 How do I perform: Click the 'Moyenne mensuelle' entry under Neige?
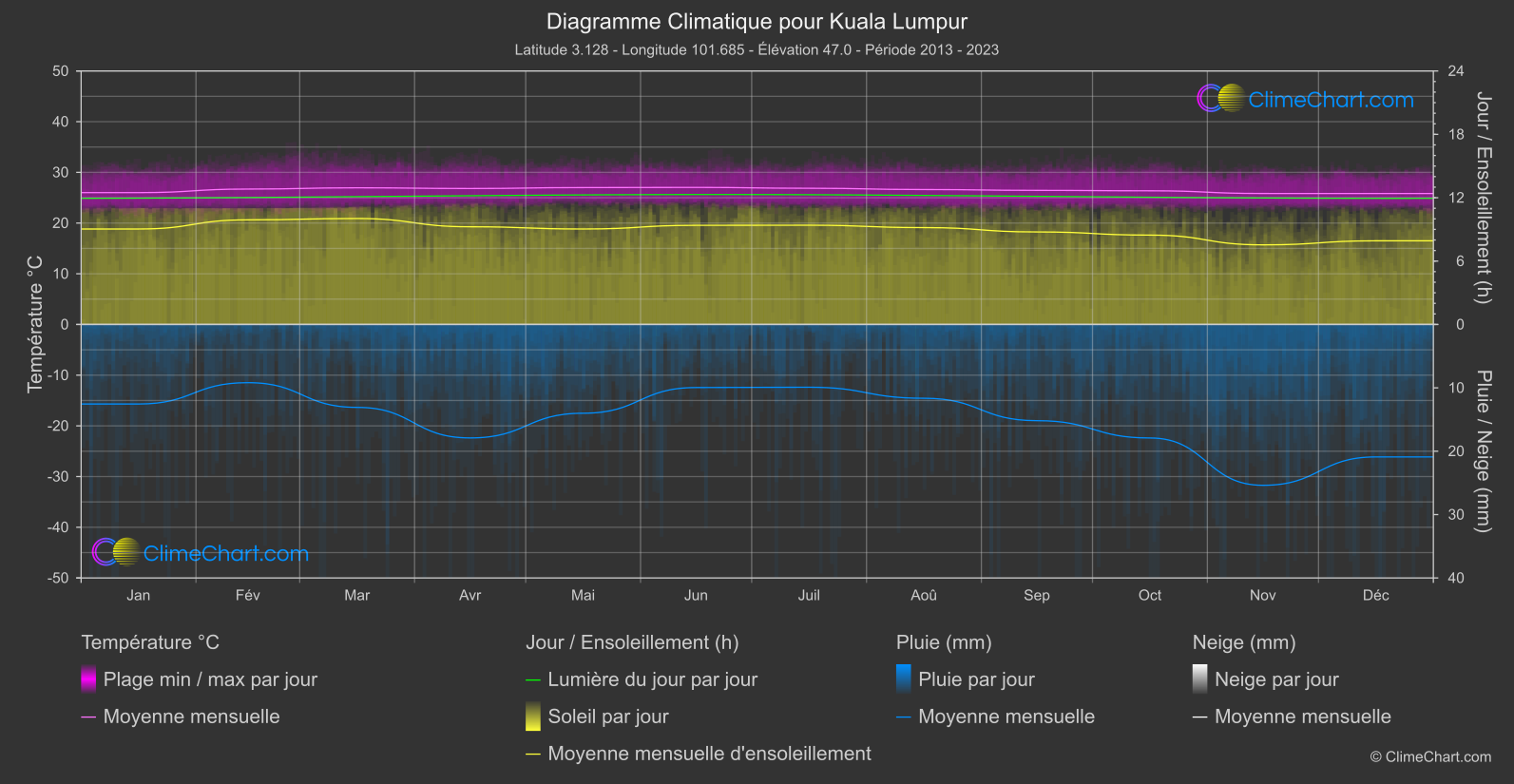click(x=1293, y=717)
